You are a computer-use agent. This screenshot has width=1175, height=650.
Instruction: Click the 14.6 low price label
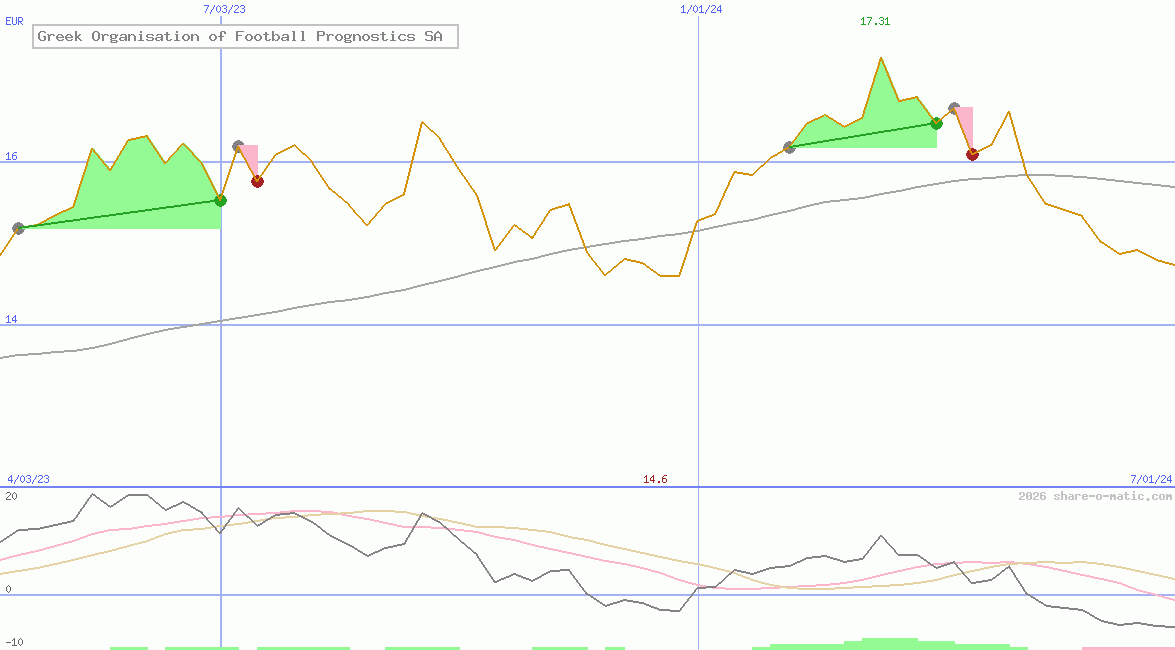[x=655, y=480]
